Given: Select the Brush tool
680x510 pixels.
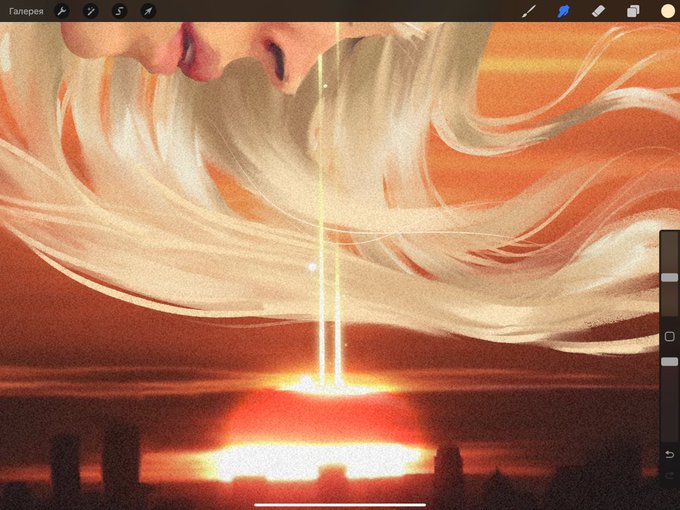Looking at the screenshot, I should 529,11.
